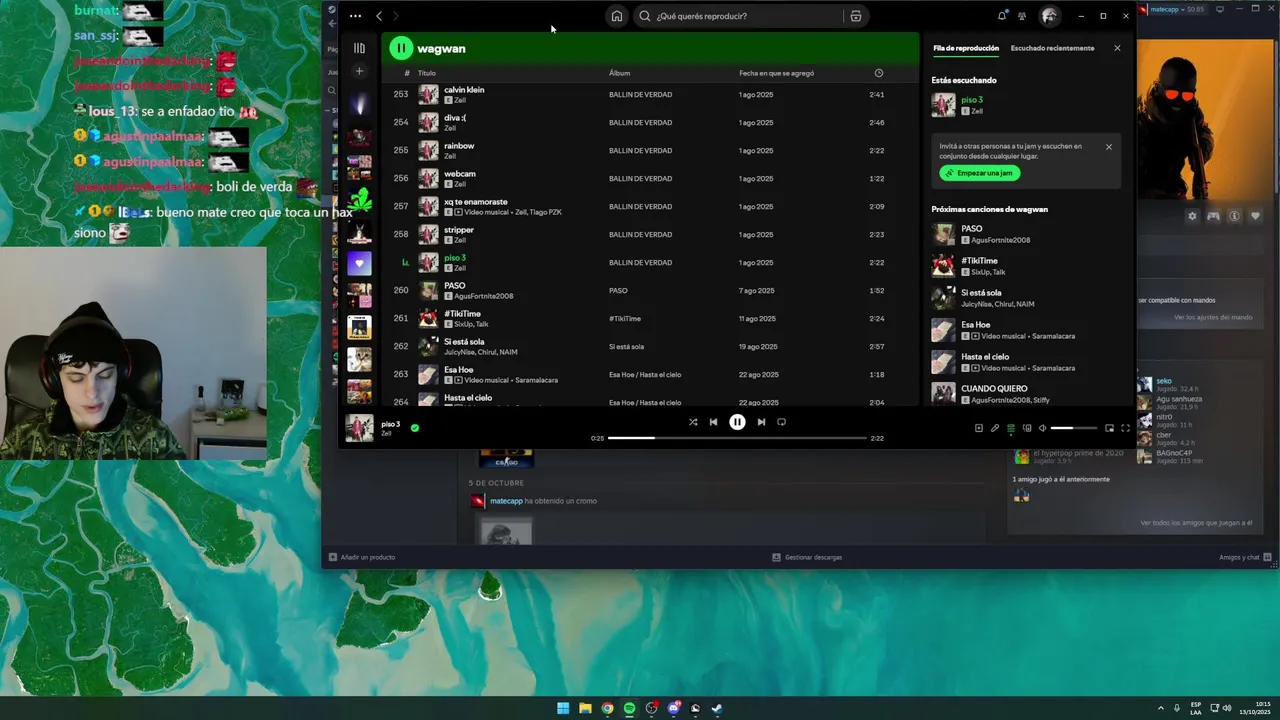
Task: Switch to the "Fila de reproducción" tab
Action: click(965, 48)
